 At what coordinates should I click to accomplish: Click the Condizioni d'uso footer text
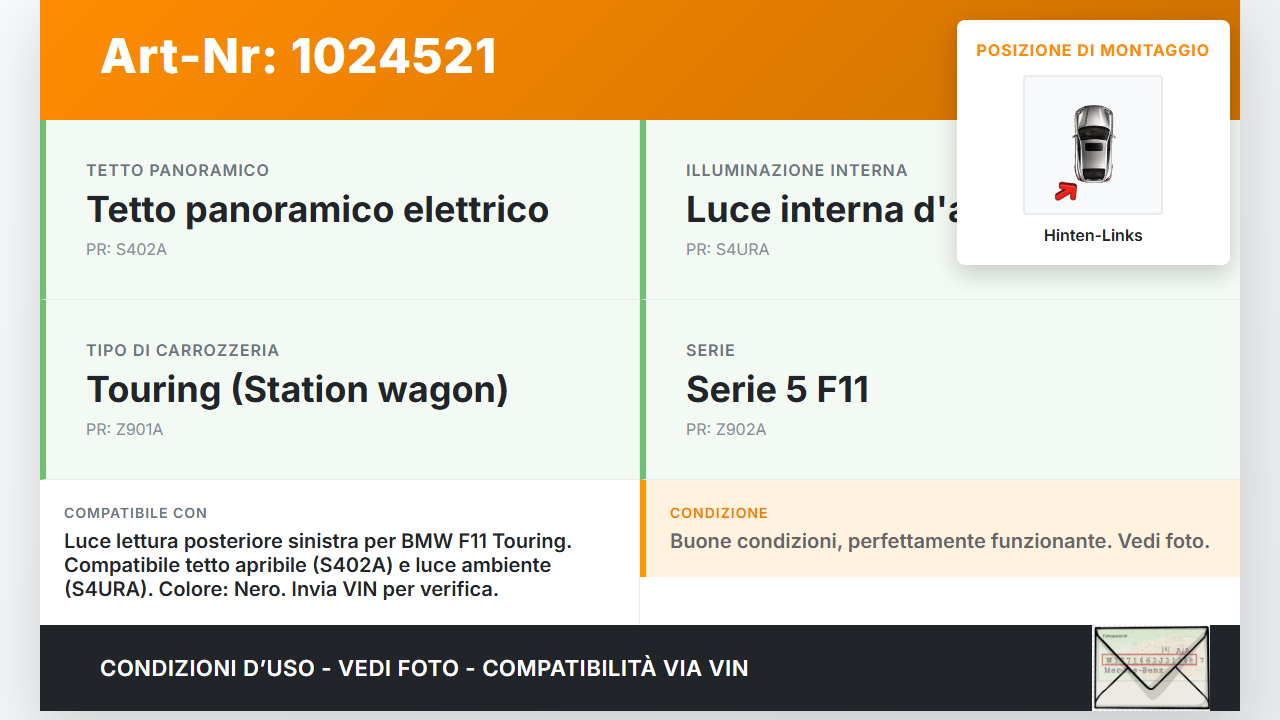point(424,668)
